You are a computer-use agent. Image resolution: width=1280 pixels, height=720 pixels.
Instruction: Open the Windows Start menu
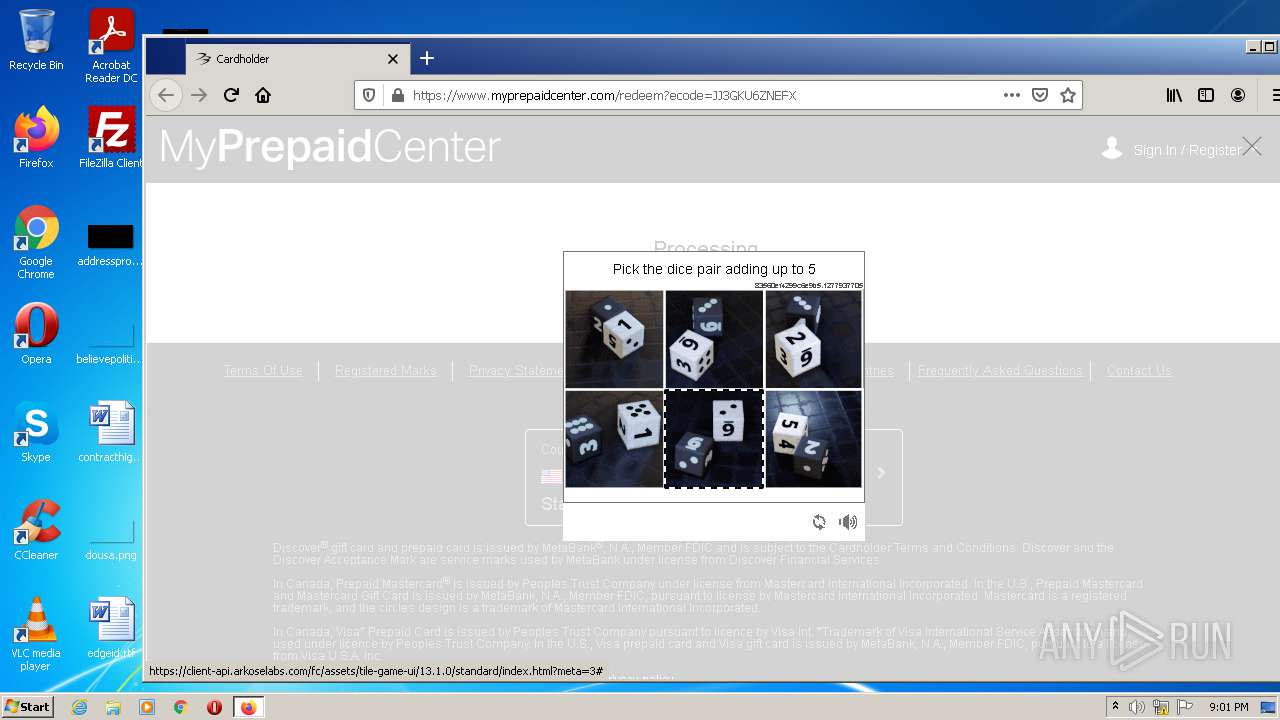27,707
